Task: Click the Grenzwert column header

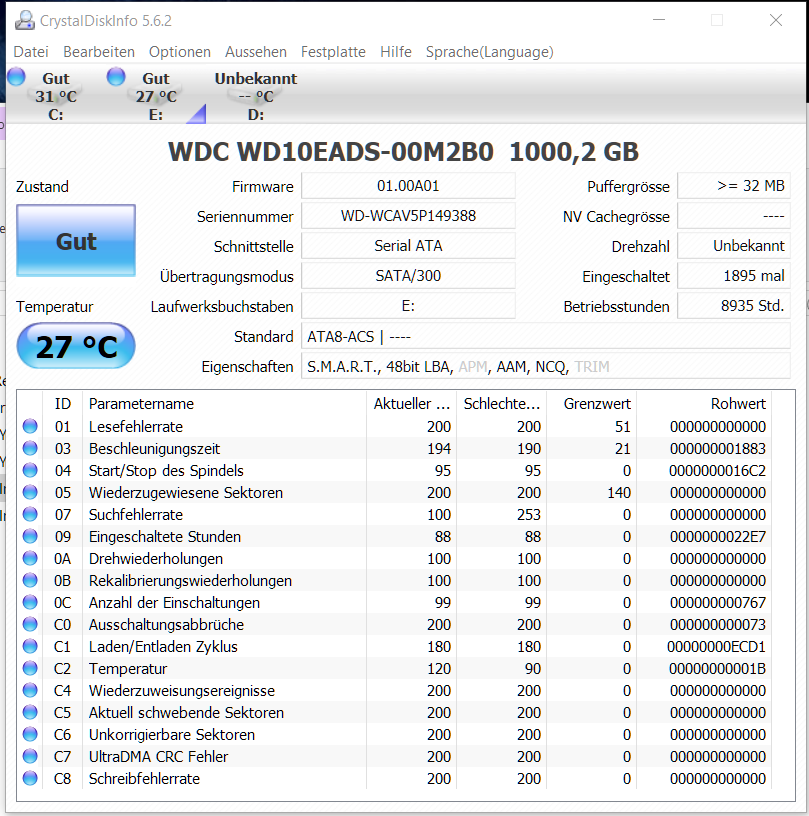Action: pos(592,404)
